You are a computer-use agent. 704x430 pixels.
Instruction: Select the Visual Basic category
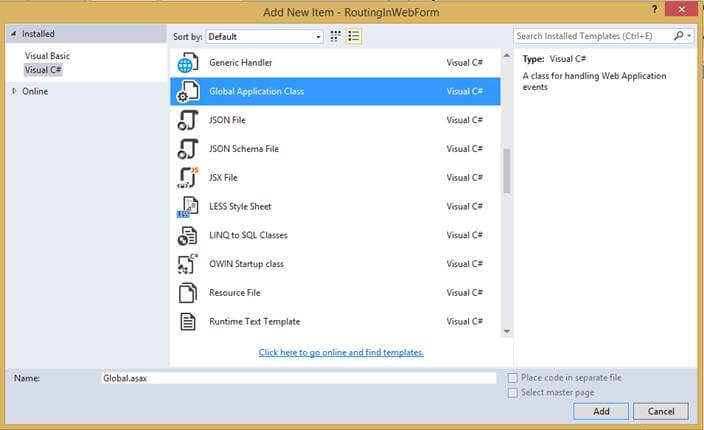47,56
